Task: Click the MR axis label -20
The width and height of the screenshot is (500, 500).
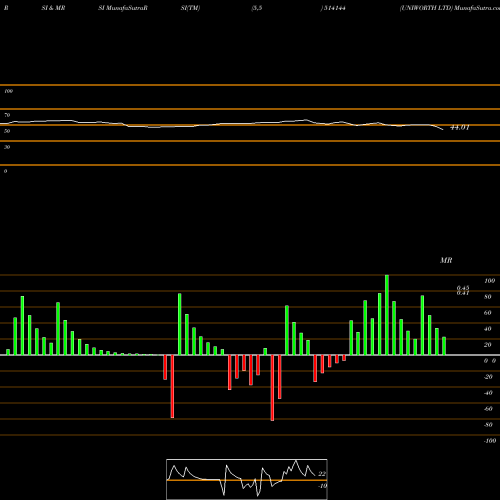Action: 488,377
